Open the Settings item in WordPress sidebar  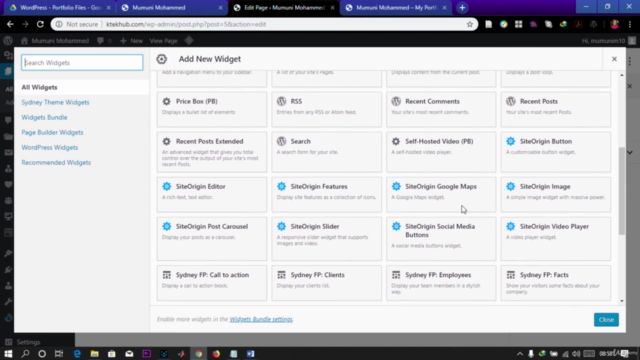pyautogui.click(x=24, y=342)
